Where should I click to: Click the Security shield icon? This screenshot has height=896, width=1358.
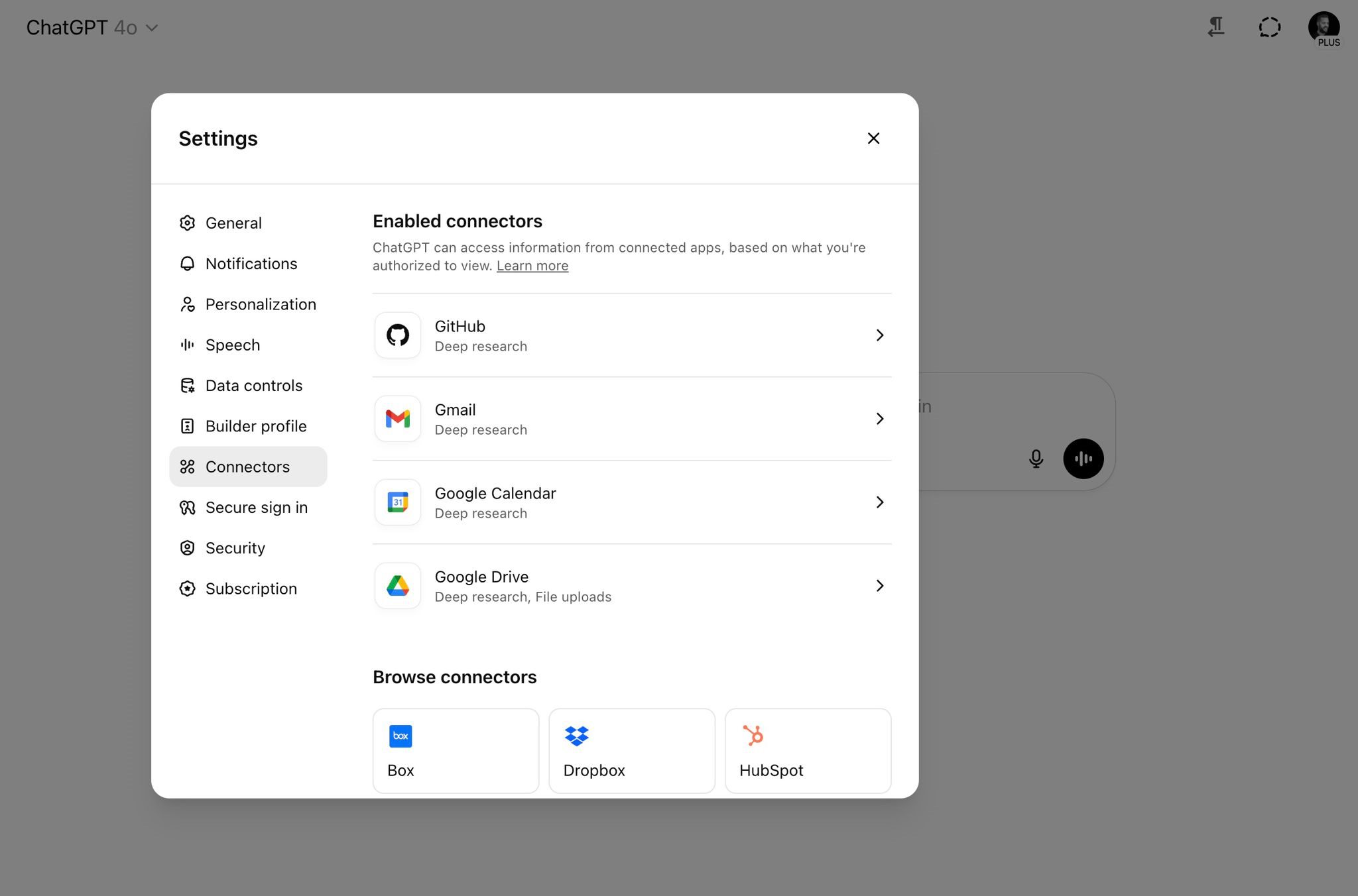tap(188, 548)
